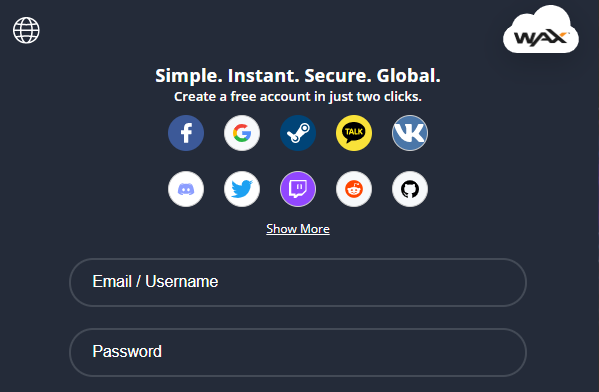The image size is (599, 392).
Task: Log in using Steam
Action: coord(298,133)
